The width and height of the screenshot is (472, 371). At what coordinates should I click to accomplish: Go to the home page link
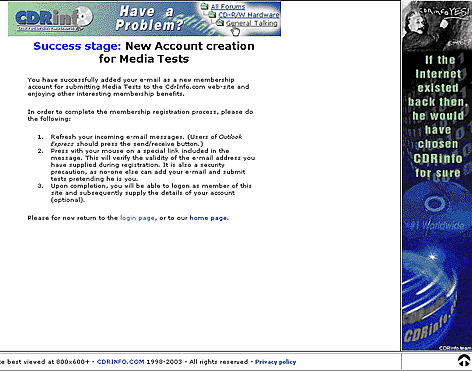tap(209, 218)
